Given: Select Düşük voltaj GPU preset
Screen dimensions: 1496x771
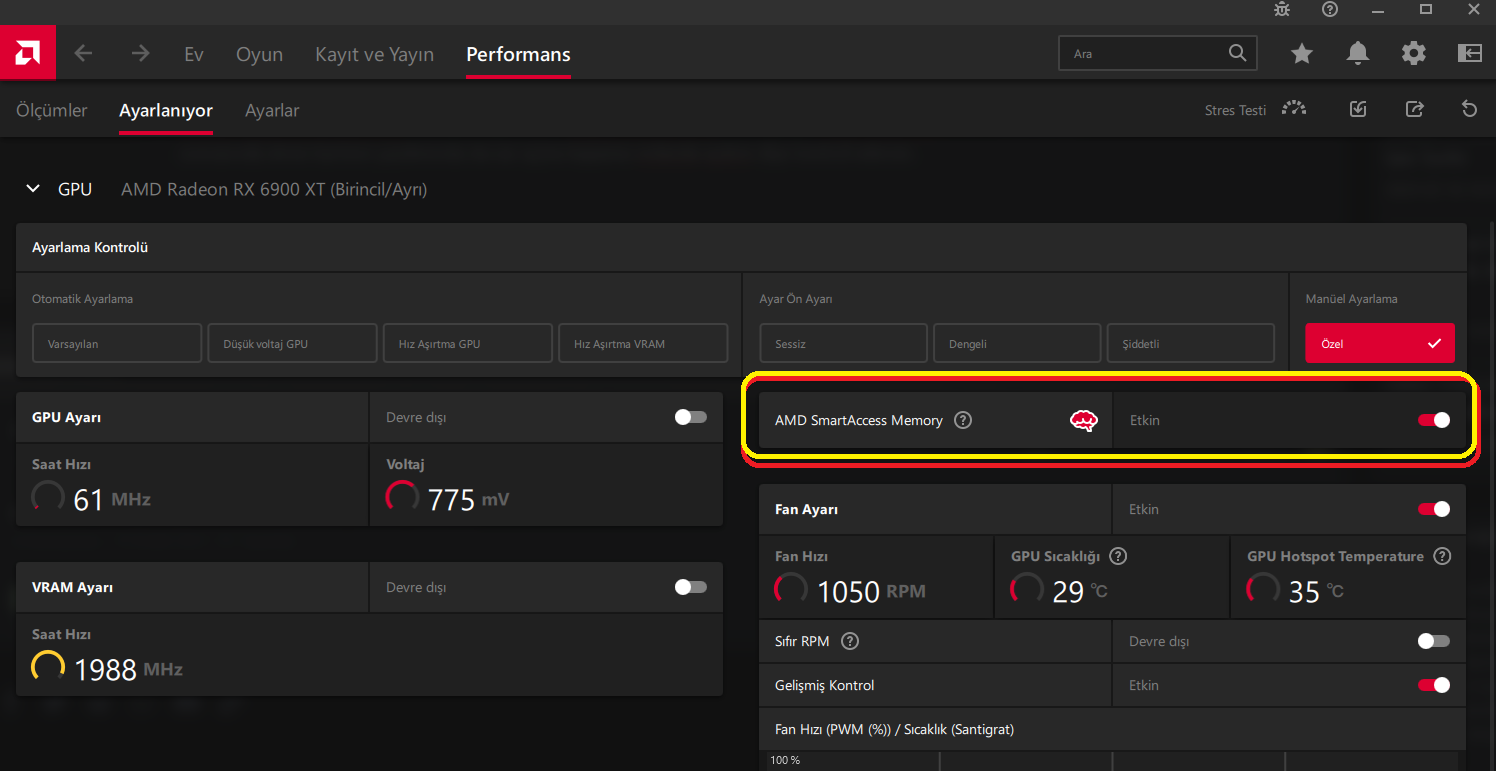Looking at the screenshot, I should 293,343.
